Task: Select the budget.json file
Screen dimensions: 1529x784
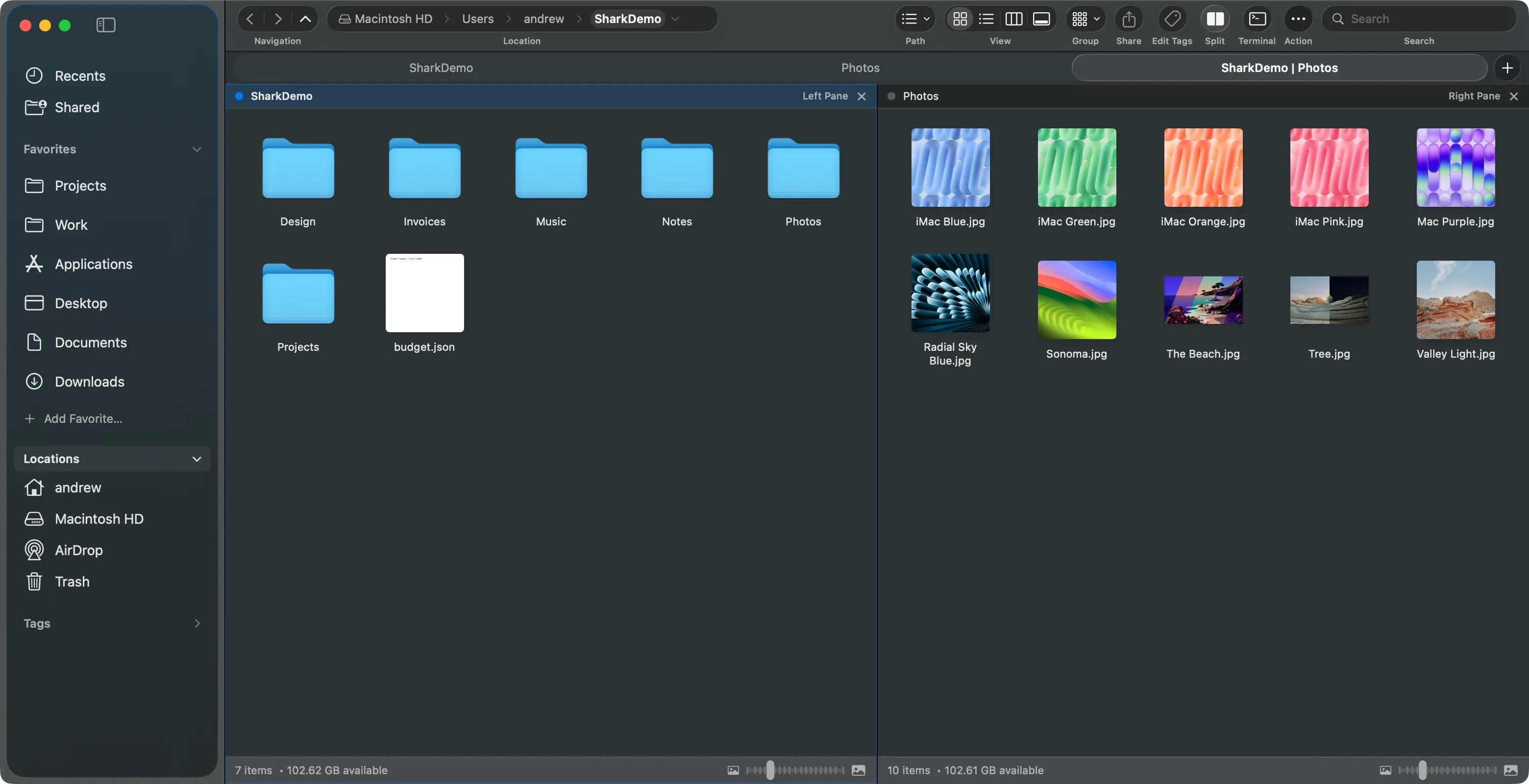Action: 424,293
